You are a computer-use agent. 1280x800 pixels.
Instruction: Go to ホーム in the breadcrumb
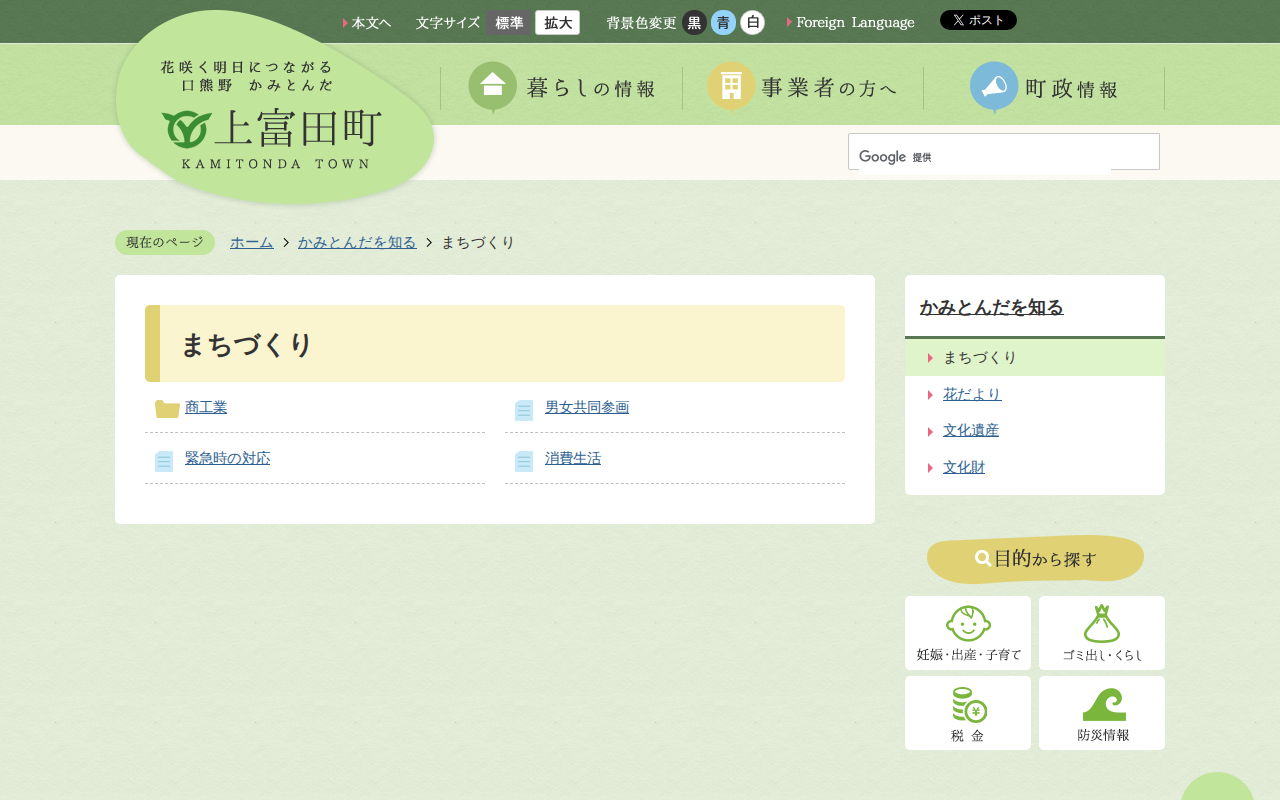tap(251, 242)
